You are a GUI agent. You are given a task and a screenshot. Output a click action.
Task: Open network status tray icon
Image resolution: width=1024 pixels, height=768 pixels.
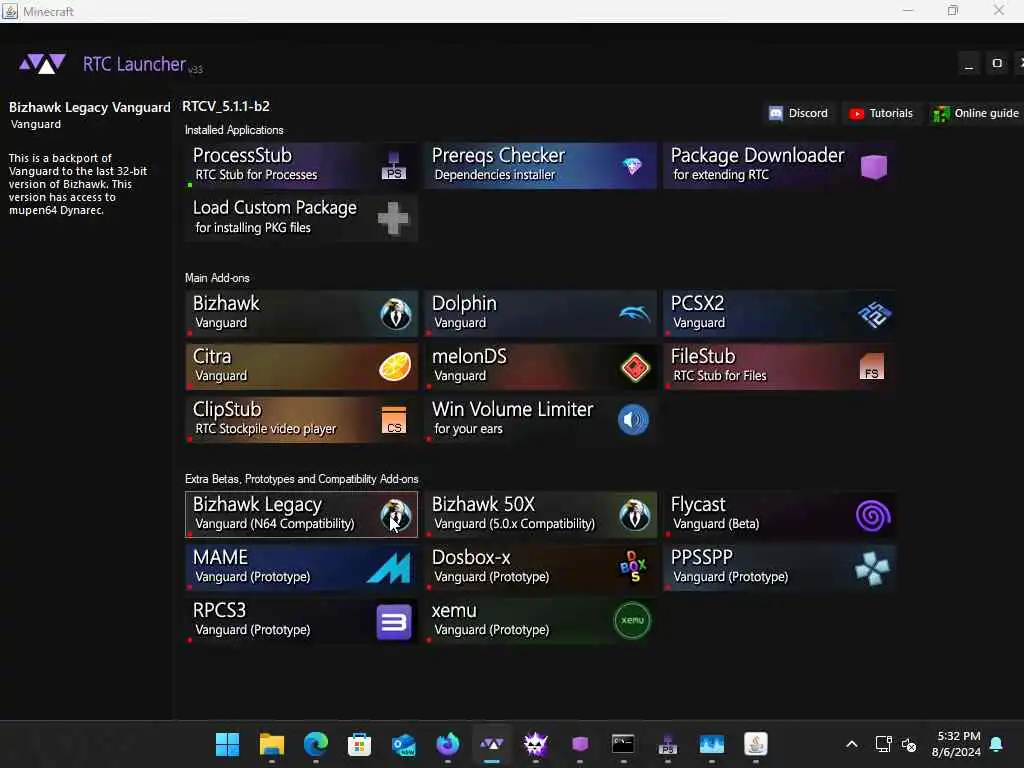coord(883,744)
